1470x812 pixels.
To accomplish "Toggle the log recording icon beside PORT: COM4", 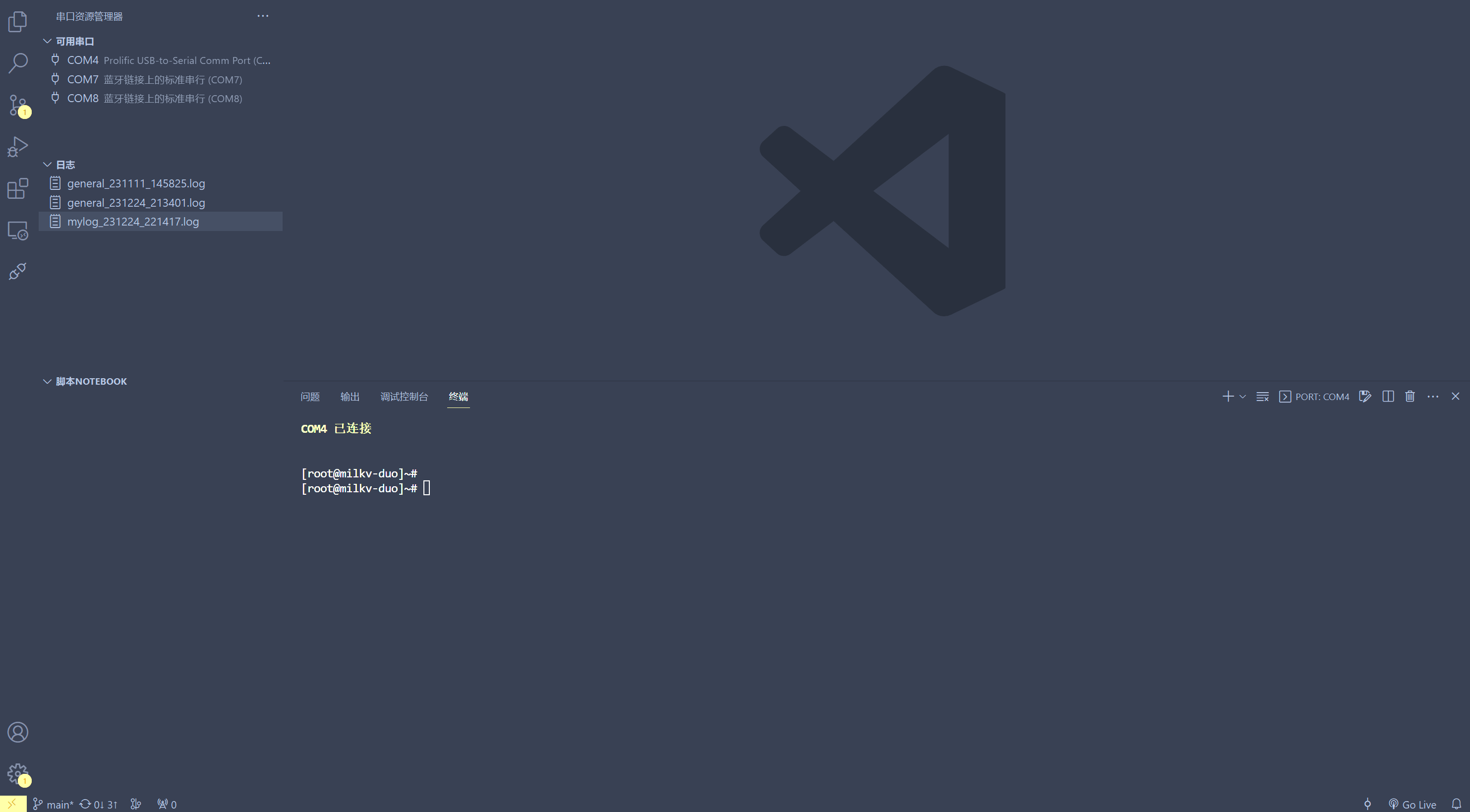I will tap(1365, 397).
